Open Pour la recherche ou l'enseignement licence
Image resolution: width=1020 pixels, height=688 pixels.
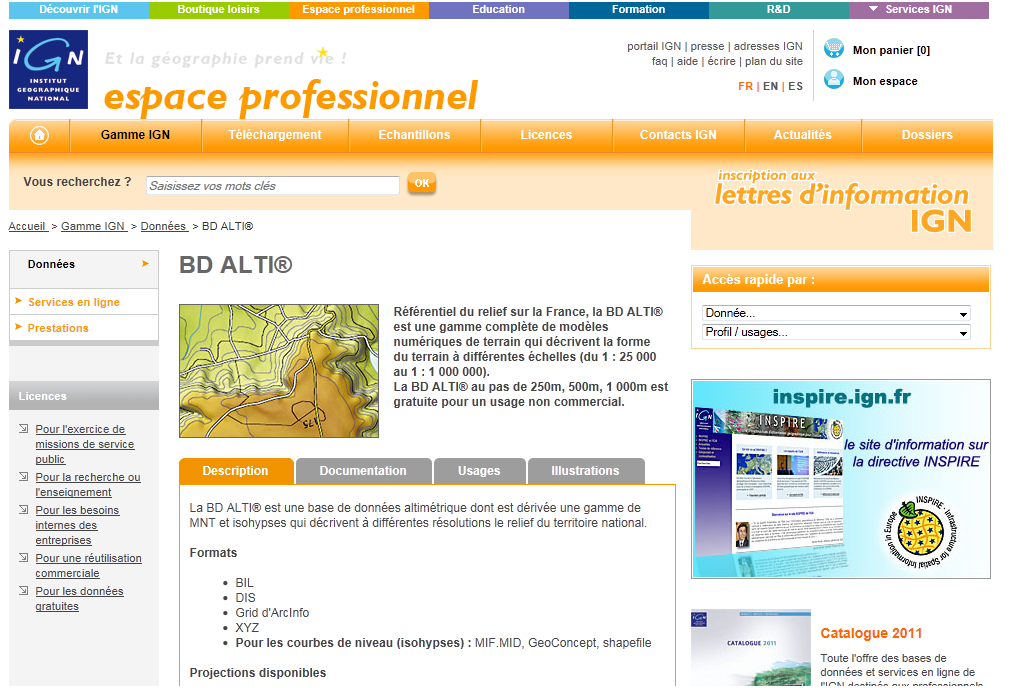coord(88,484)
